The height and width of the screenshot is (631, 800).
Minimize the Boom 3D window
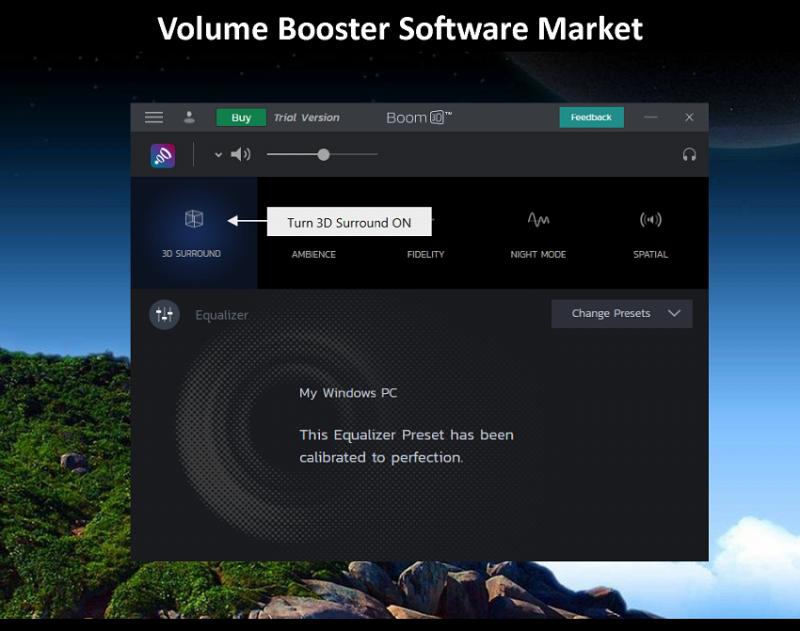tap(651, 117)
